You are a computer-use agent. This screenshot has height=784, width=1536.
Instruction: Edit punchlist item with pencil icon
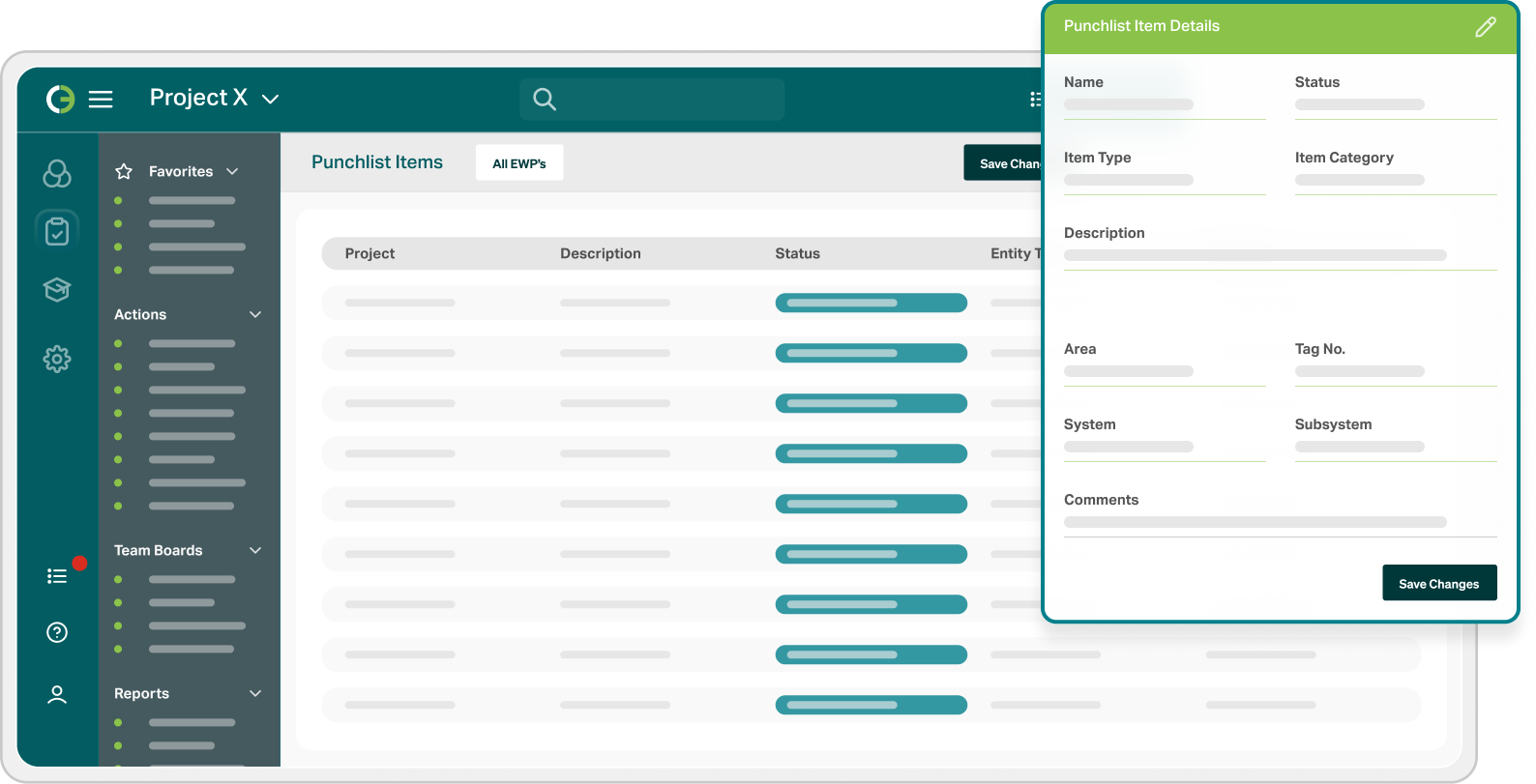1486,27
